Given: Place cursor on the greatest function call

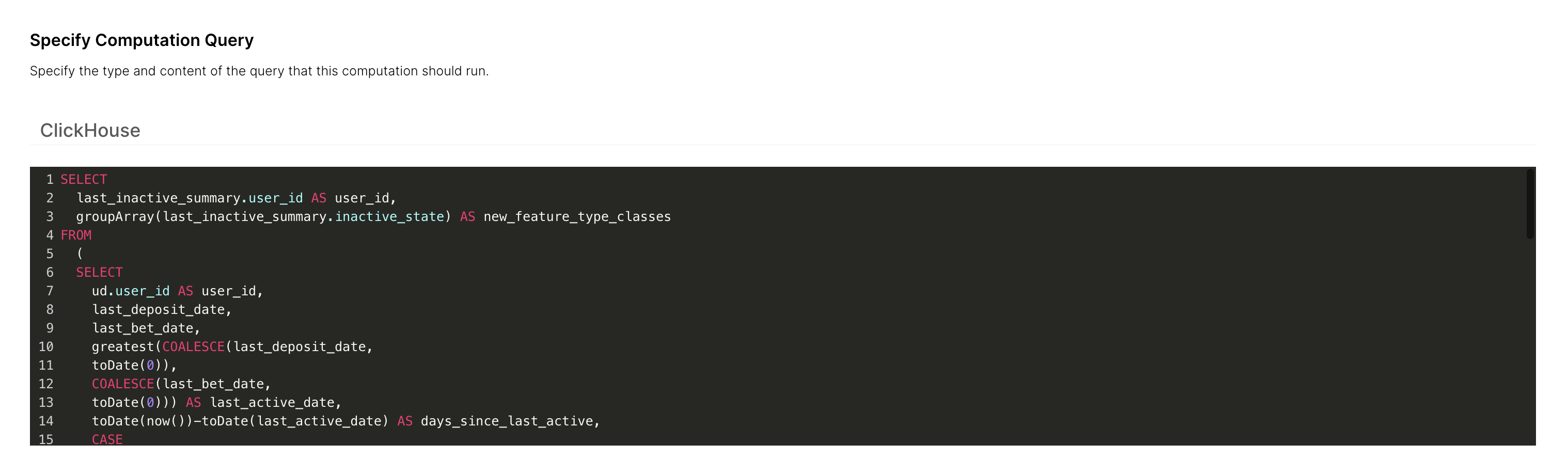Looking at the screenshot, I should pyautogui.click(x=122, y=346).
